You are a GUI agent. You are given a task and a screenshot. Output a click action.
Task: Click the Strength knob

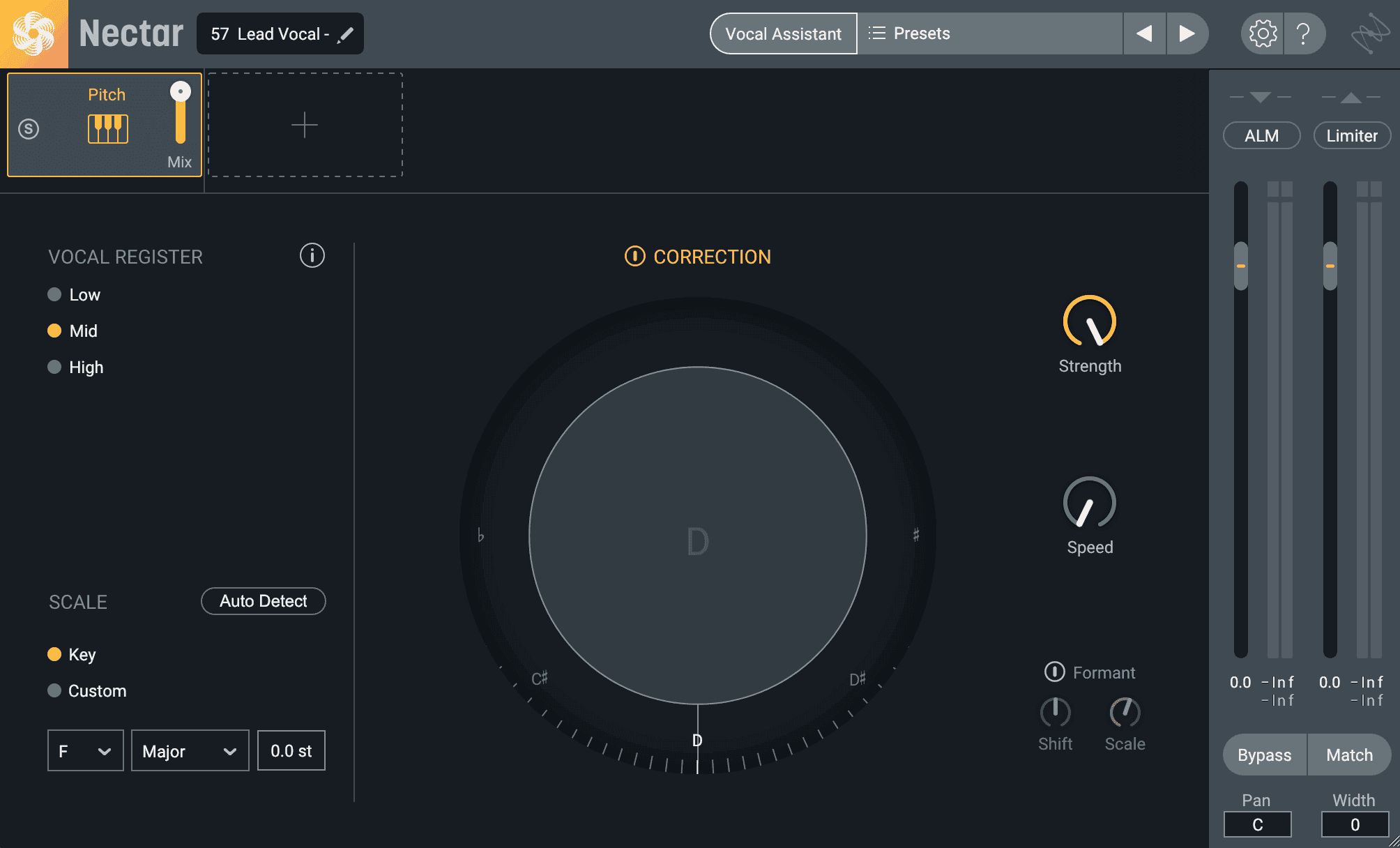coord(1090,321)
